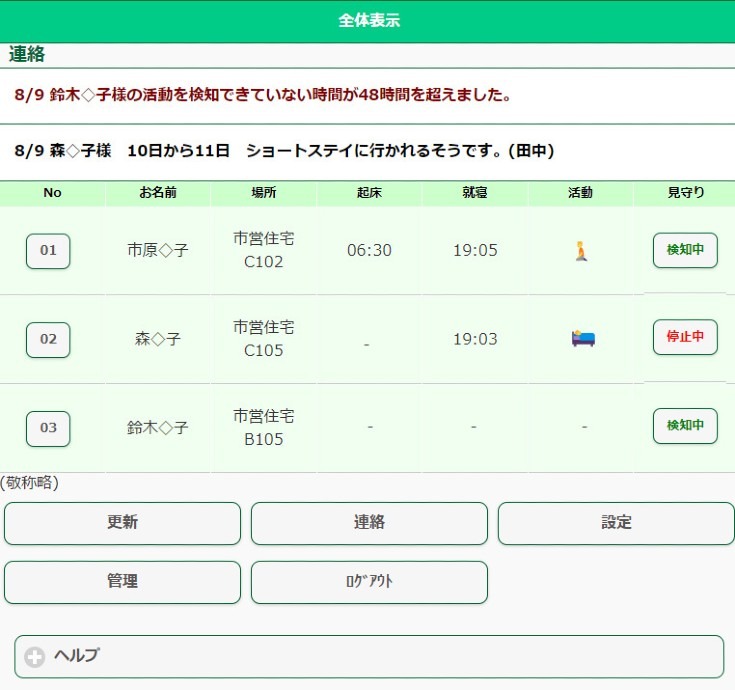This screenshot has height=690, width=735.
Task: Open the 設定 settings button
Action: (616, 523)
